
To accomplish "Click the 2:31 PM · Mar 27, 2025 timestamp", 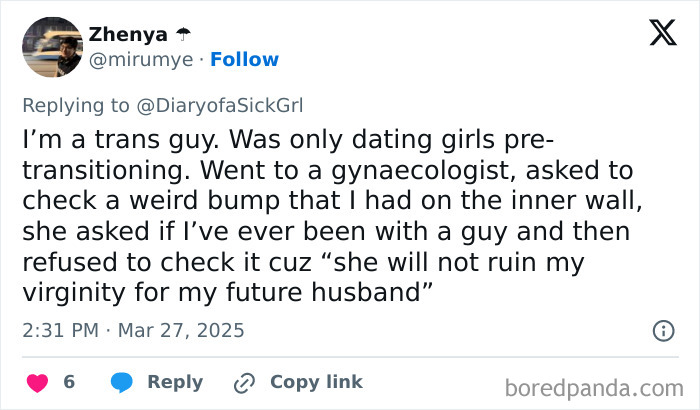I will point(132,330).
